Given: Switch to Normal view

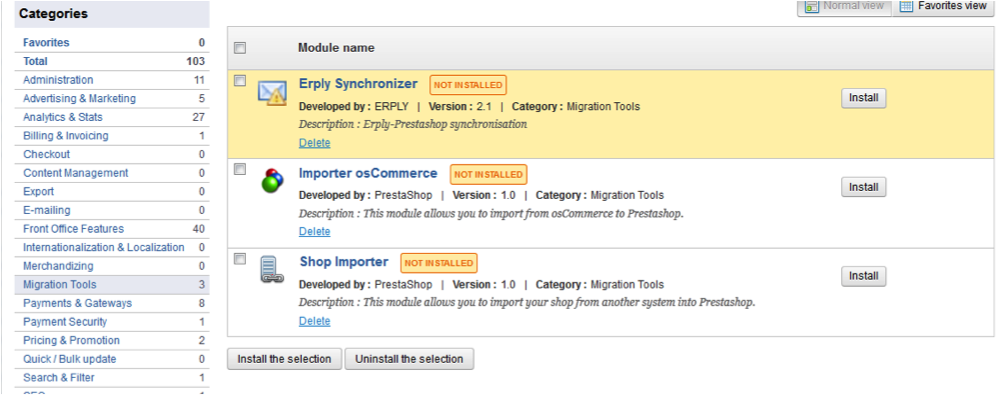Looking at the screenshot, I should pos(844,7).
